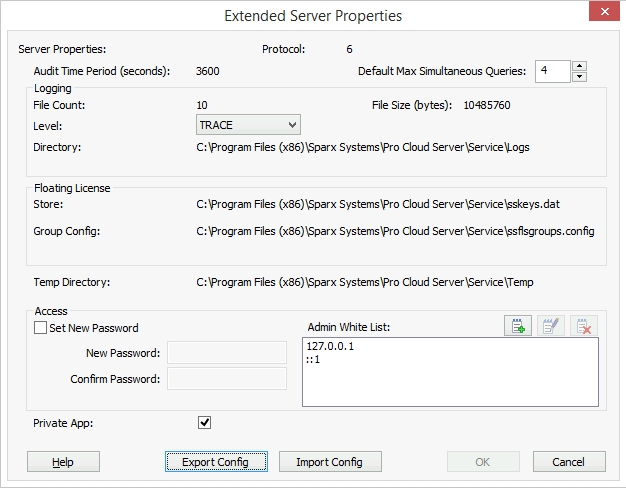Image resolution: width=626 pixels, height=488 pixels.
Task: Cancel the server properties dialog
Action: point(569,462)
